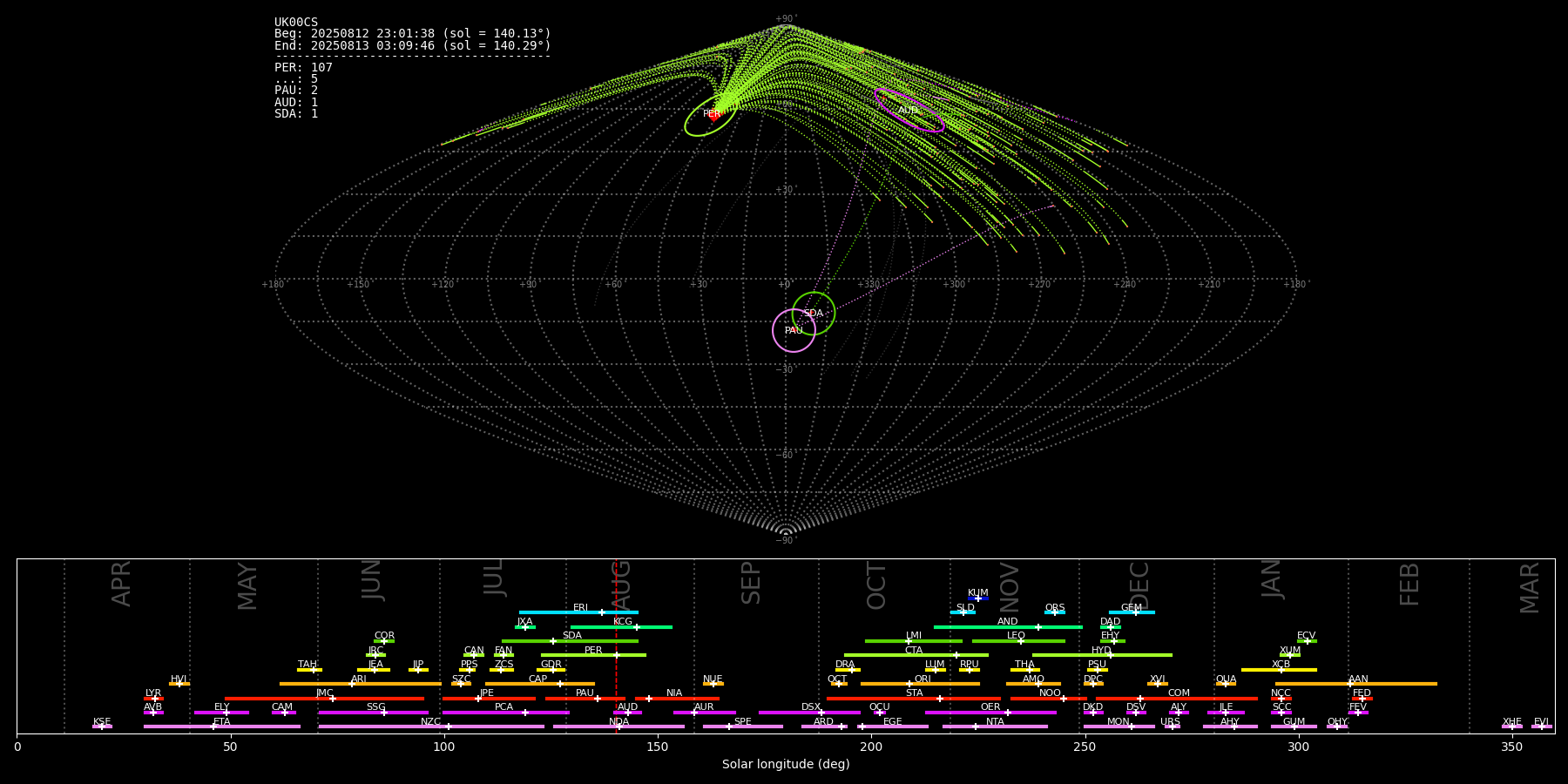Click the red dashed current solar longitude marker
1568x784 pixels.
(x=616, y=645)
